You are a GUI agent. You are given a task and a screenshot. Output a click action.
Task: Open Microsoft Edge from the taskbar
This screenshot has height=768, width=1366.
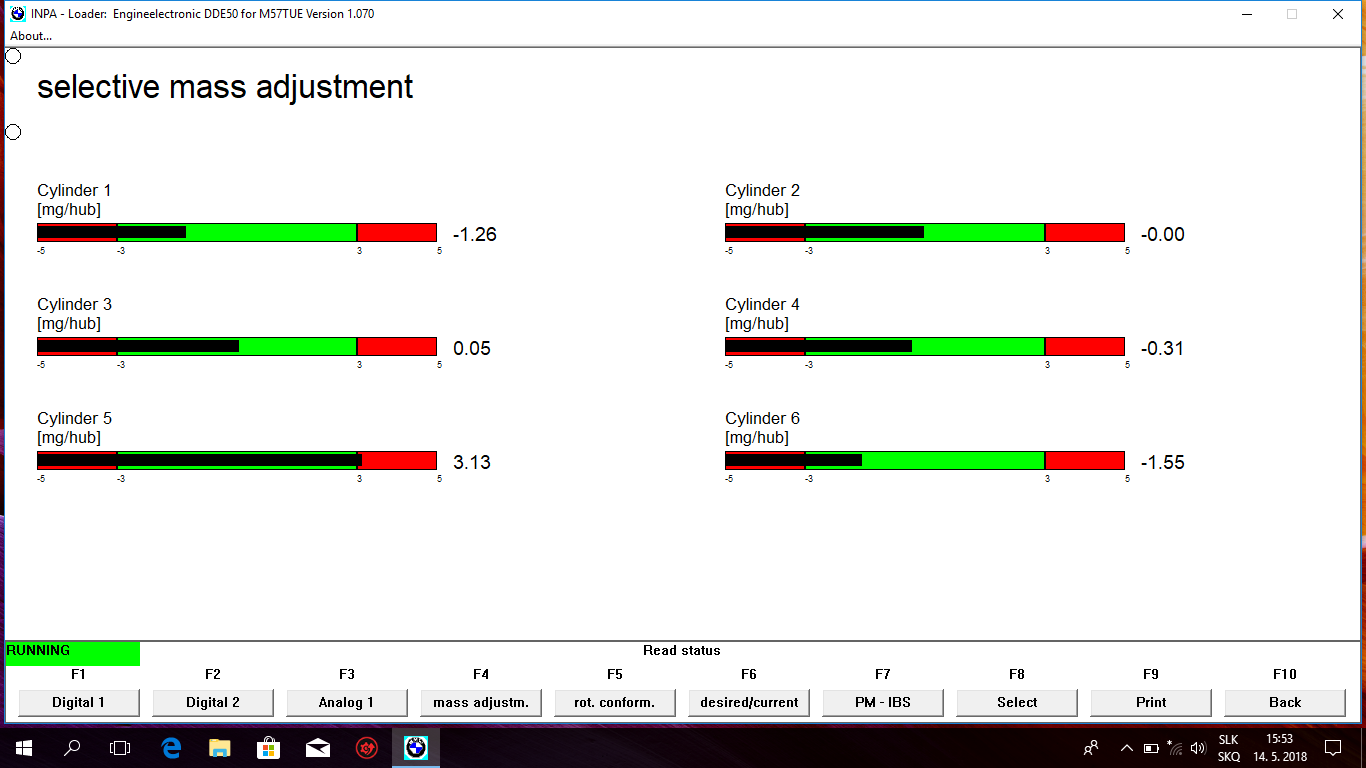[171, 747]
